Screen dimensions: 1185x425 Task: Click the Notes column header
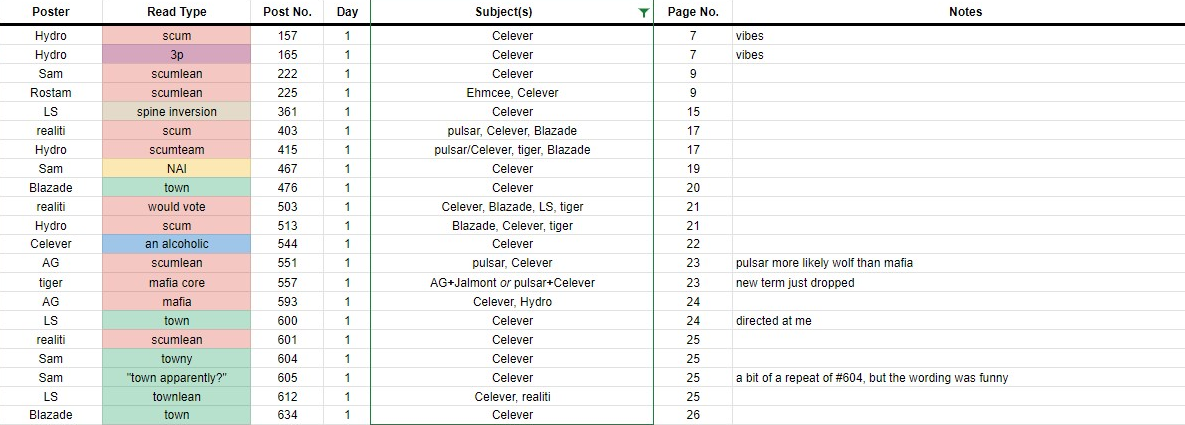[x=959, y=12]
